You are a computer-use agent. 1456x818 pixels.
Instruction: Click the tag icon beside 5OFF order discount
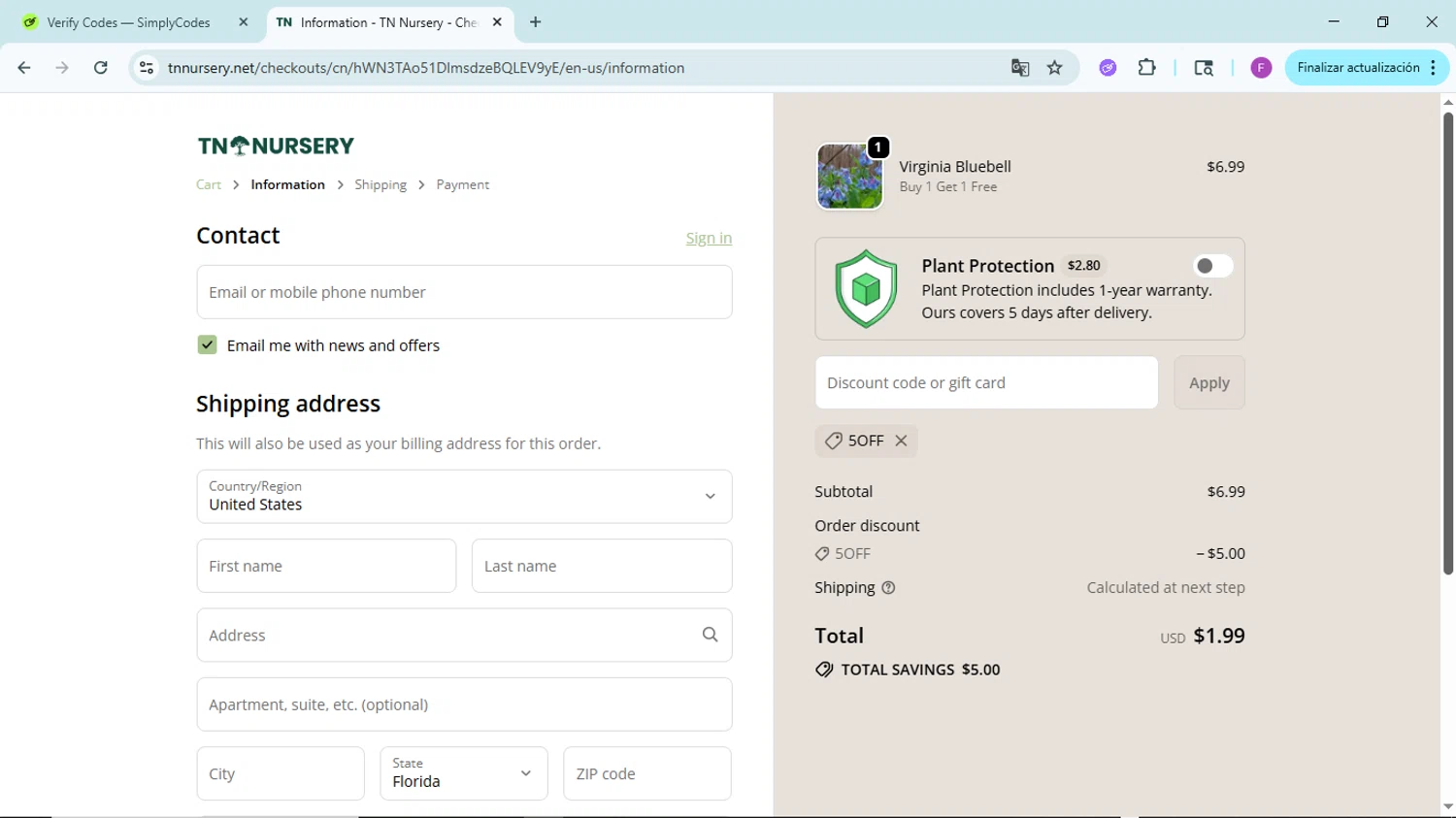point(822,554)
